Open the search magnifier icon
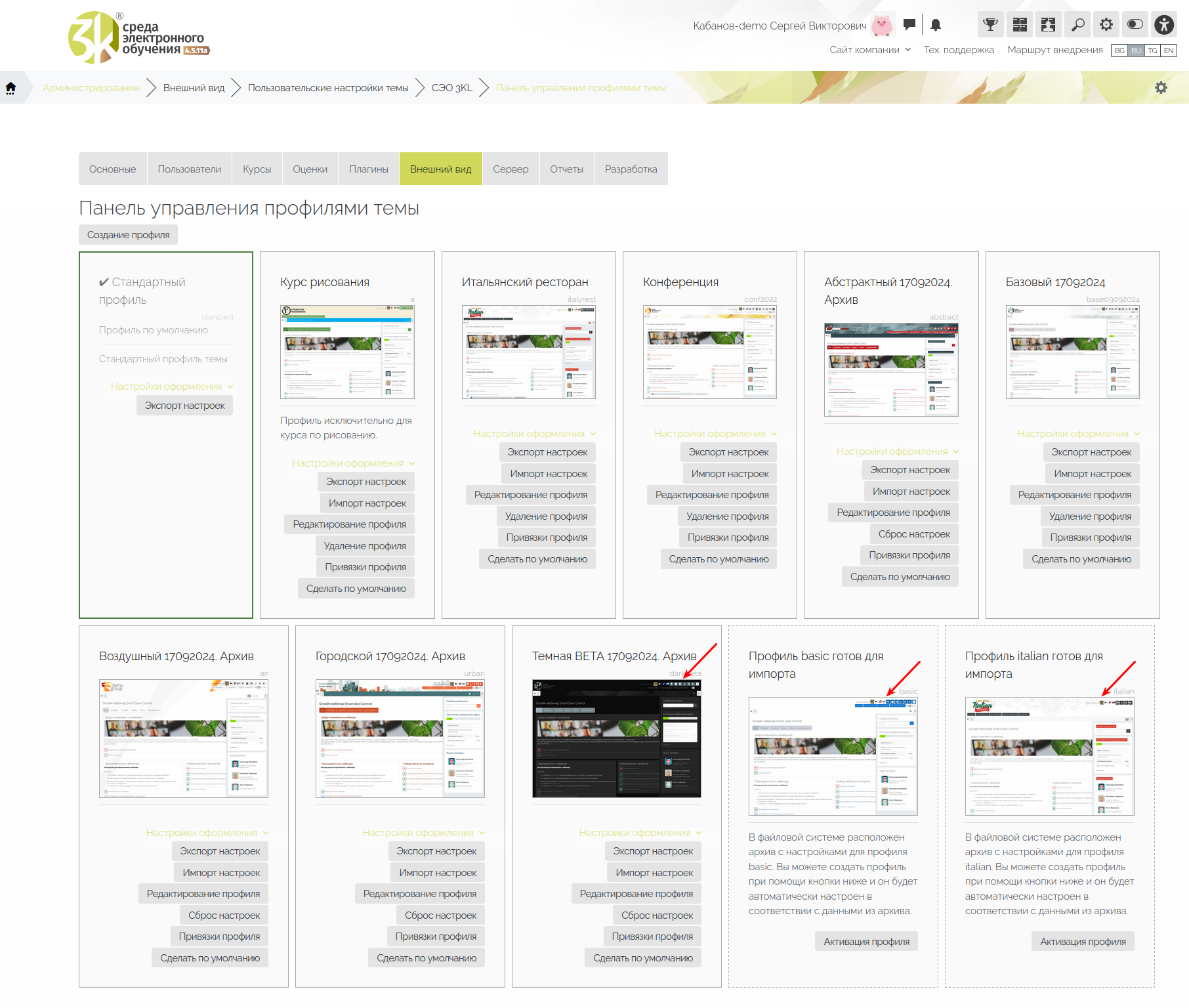 pos(1077,25)
